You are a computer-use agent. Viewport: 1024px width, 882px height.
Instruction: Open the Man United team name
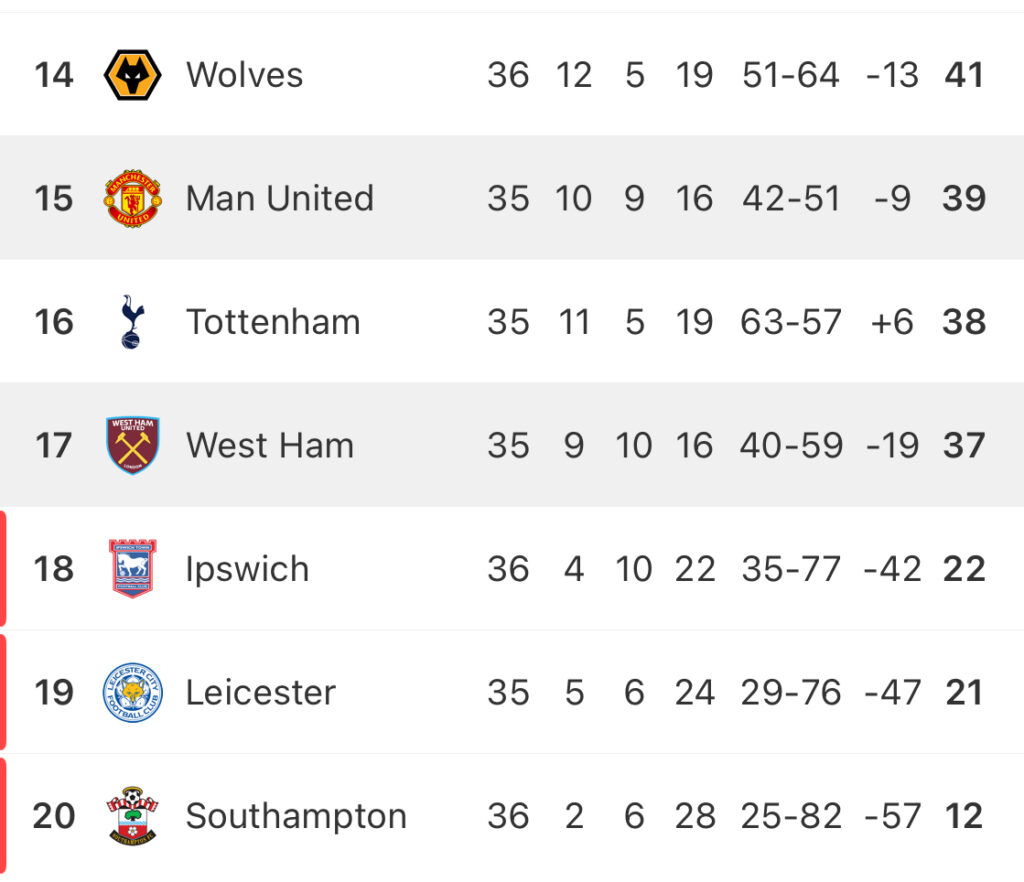[280, 198]
